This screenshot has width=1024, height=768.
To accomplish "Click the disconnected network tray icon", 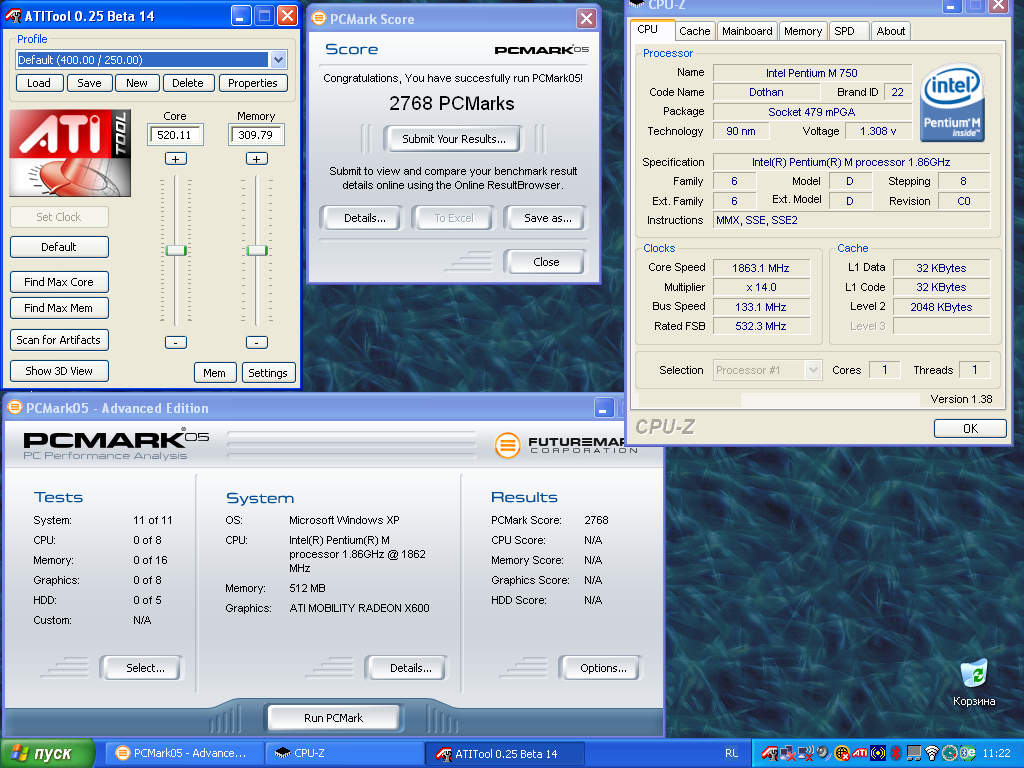I will pyautogui.click(x=788, y=753).
